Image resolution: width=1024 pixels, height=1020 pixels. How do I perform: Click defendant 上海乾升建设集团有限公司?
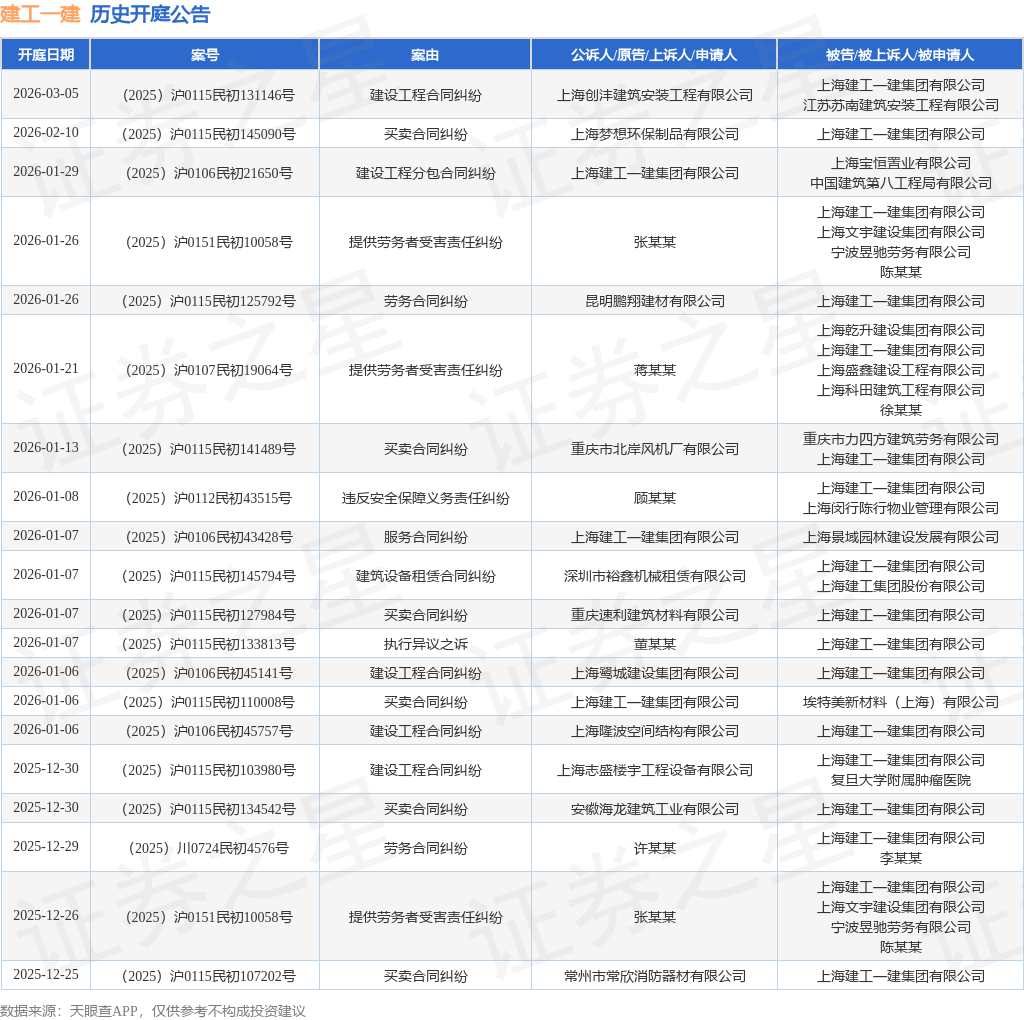[901, 330]
